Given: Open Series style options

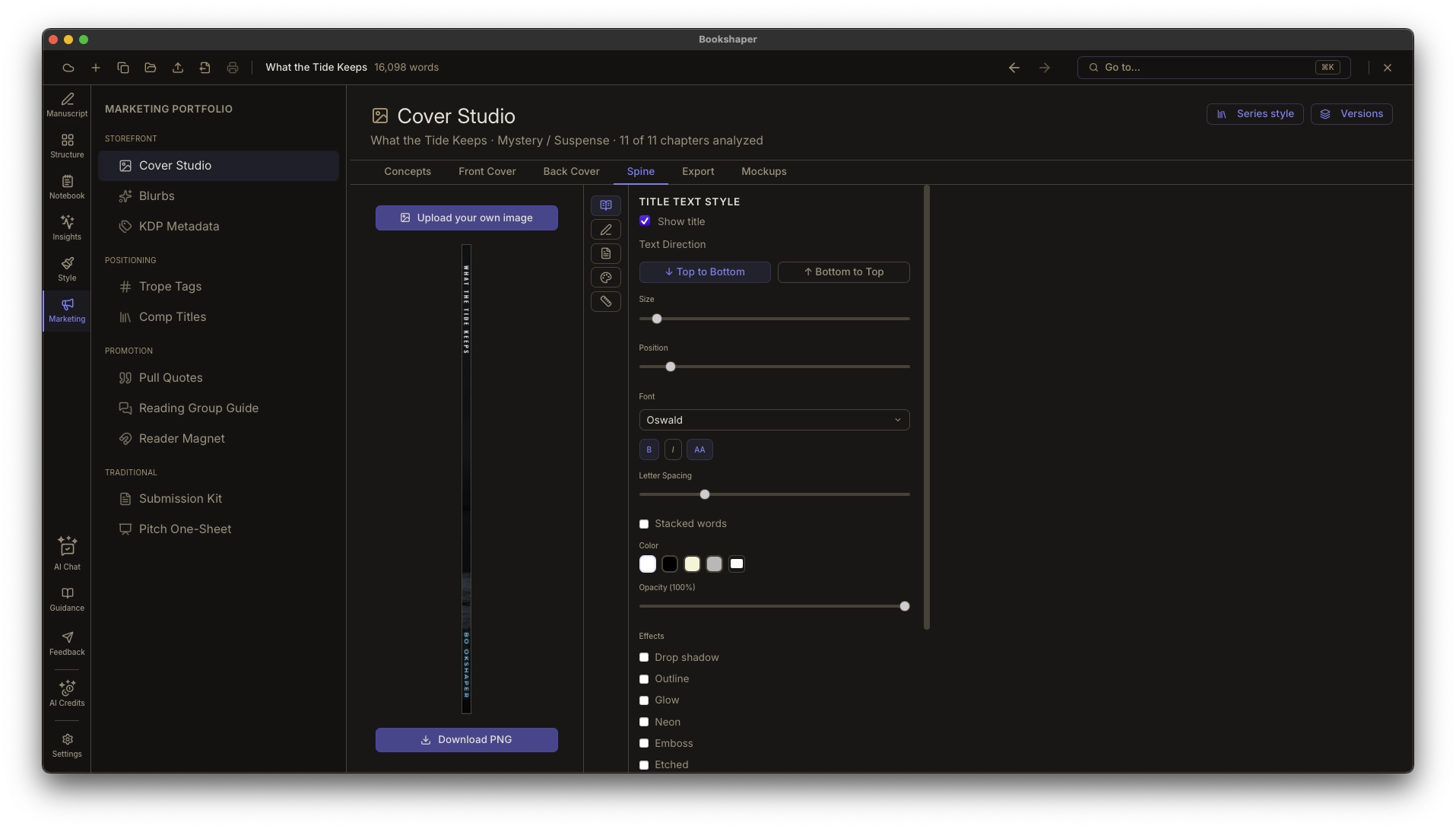Looking at the screenshot, I should pyautogui.click(x=1255, y=114).
